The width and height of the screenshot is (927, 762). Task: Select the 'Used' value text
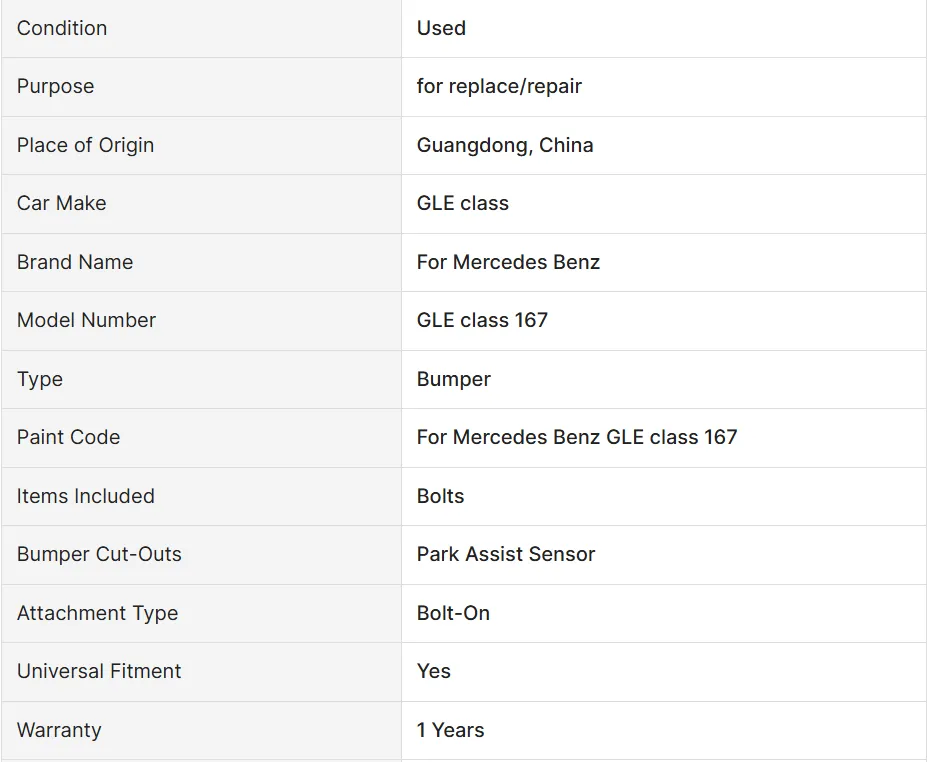pos(441,28)
